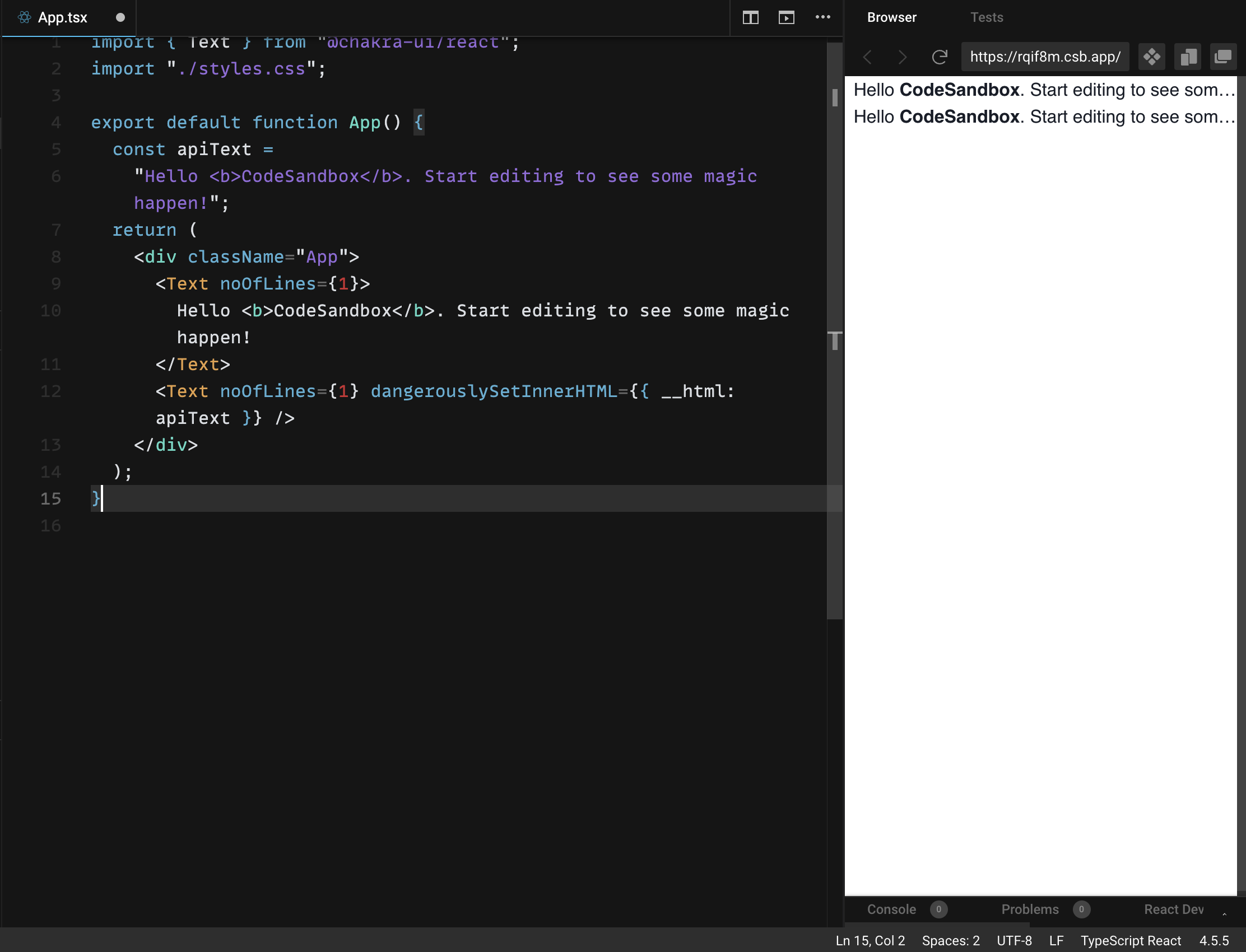Open the split editor layout icon
This screenshot has height=952, width=1246.
coord(750,17)
